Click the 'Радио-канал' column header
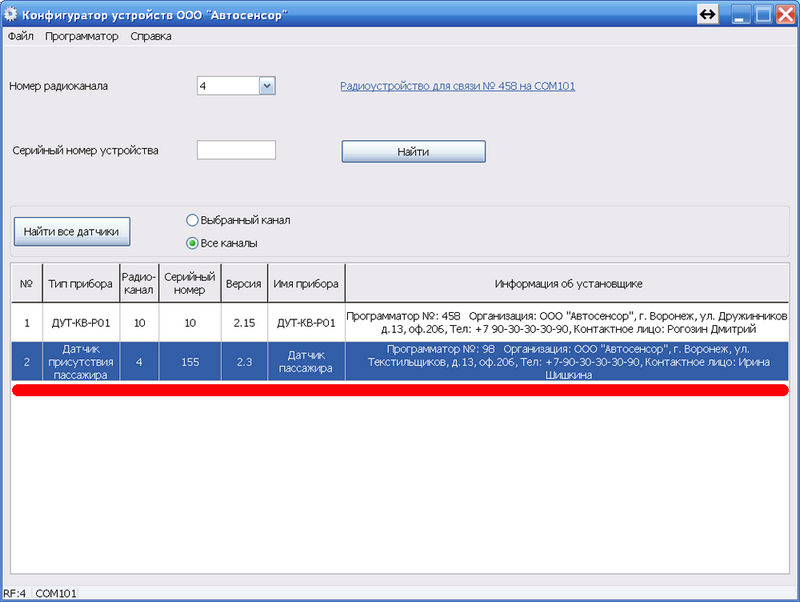800x602 pixels. pos(139,284)
